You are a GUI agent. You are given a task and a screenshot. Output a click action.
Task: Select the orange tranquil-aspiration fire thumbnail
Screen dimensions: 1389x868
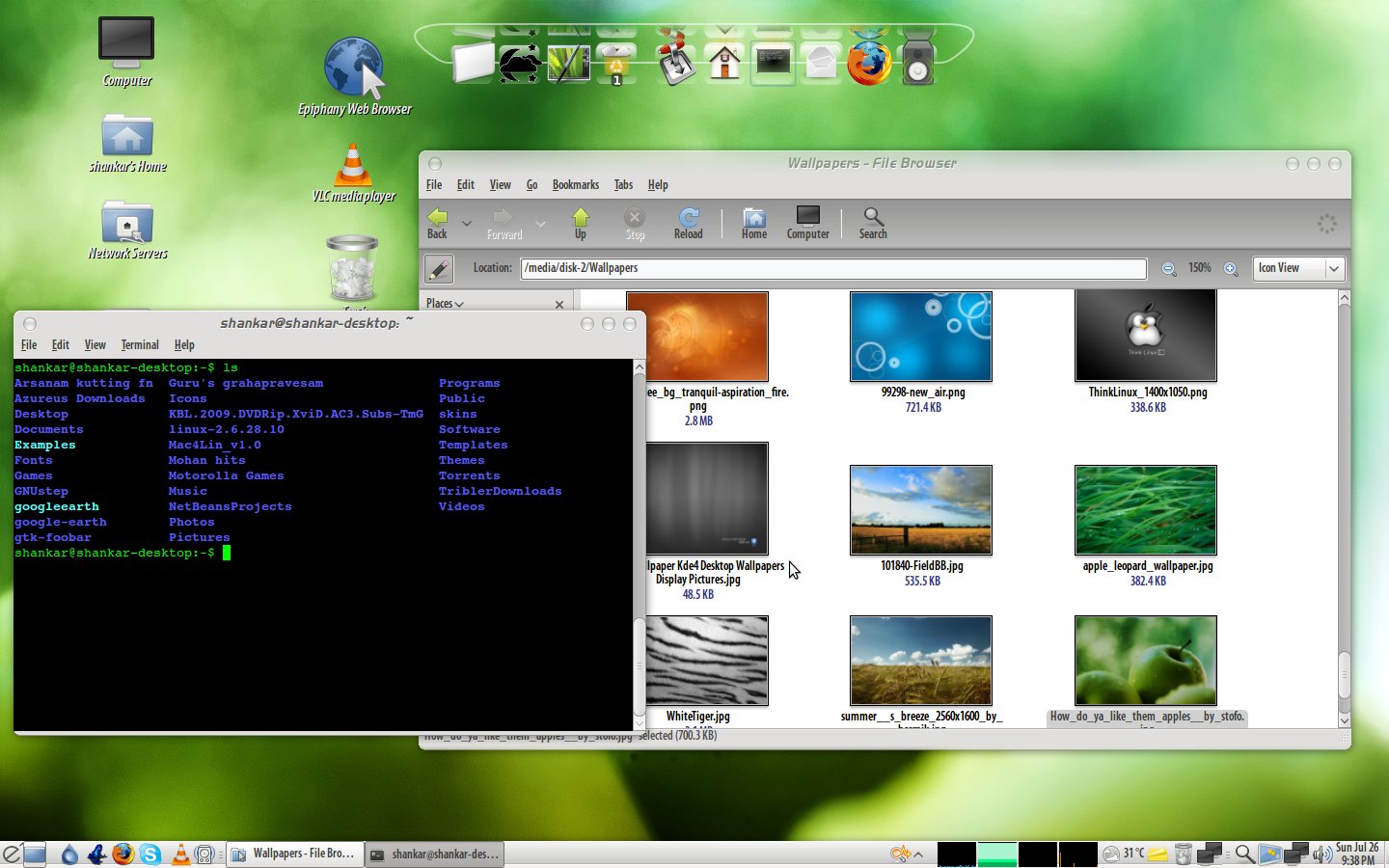706,337
